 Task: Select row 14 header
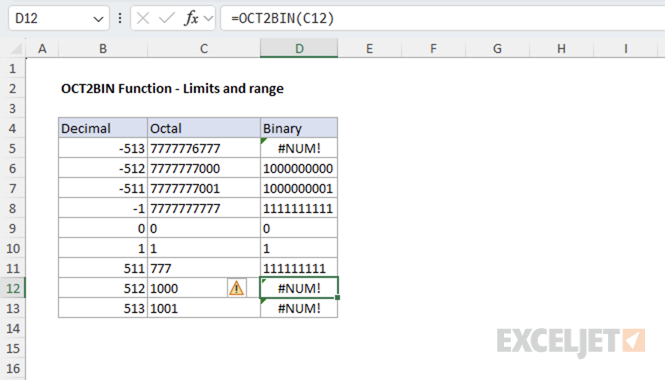click(x=13, y=328)
